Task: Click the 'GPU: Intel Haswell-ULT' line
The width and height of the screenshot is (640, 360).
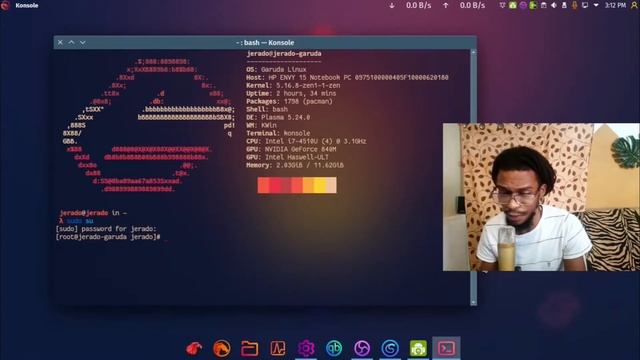Action: [x=287, y=157]
